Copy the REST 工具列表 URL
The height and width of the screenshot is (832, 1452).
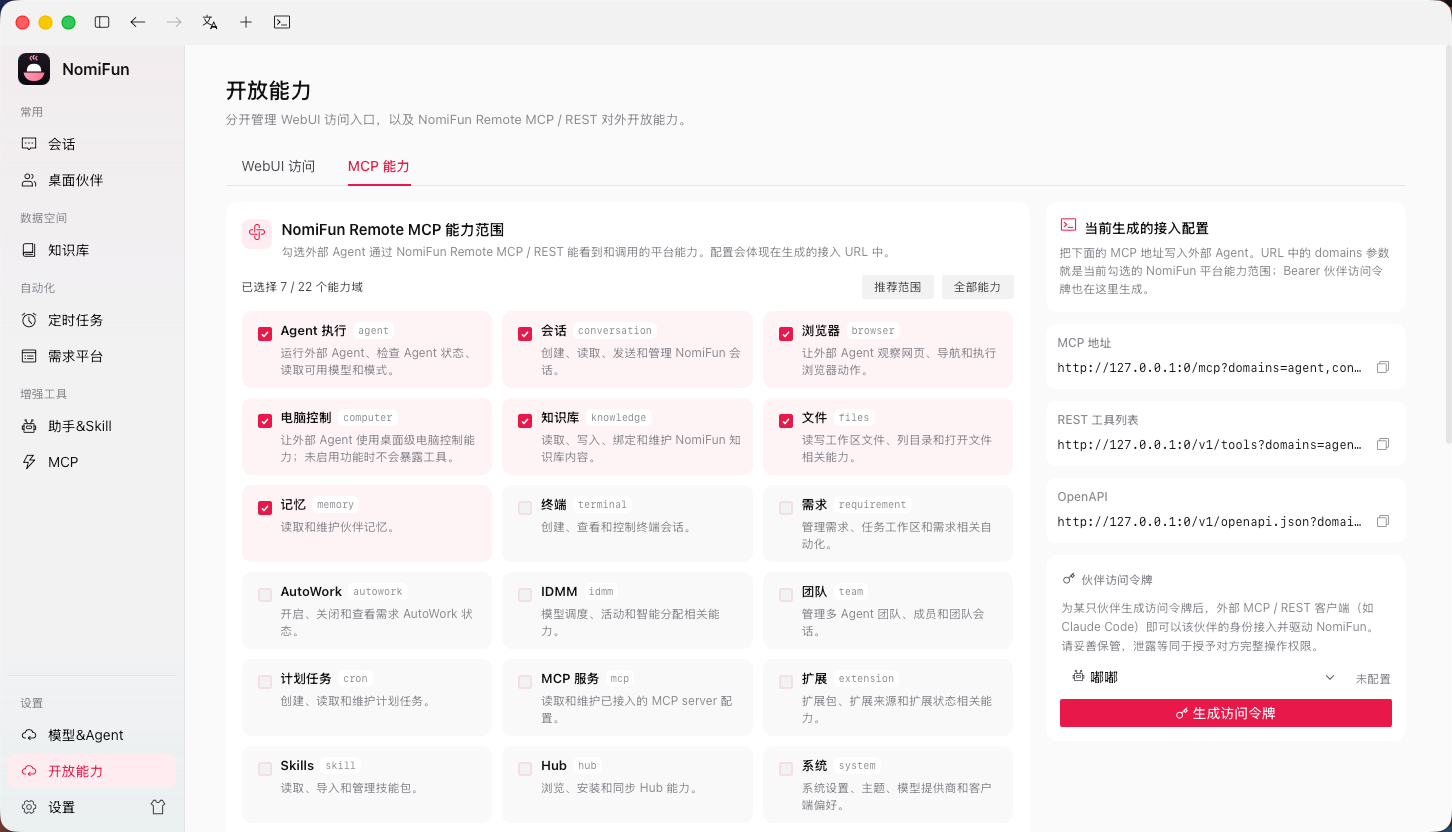tap(1383, 444)
